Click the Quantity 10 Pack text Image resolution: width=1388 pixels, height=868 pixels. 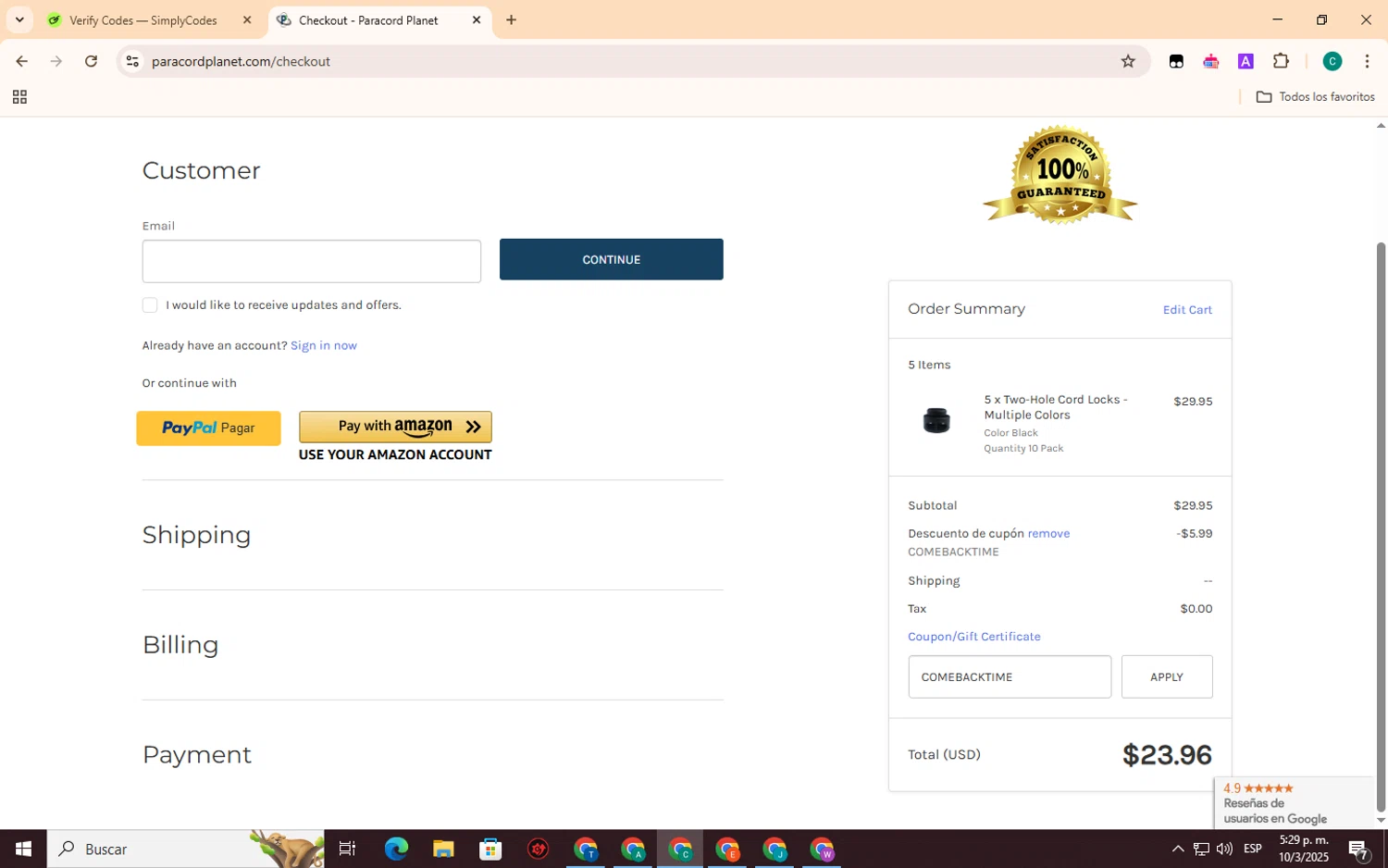[x=1023, y=448]
